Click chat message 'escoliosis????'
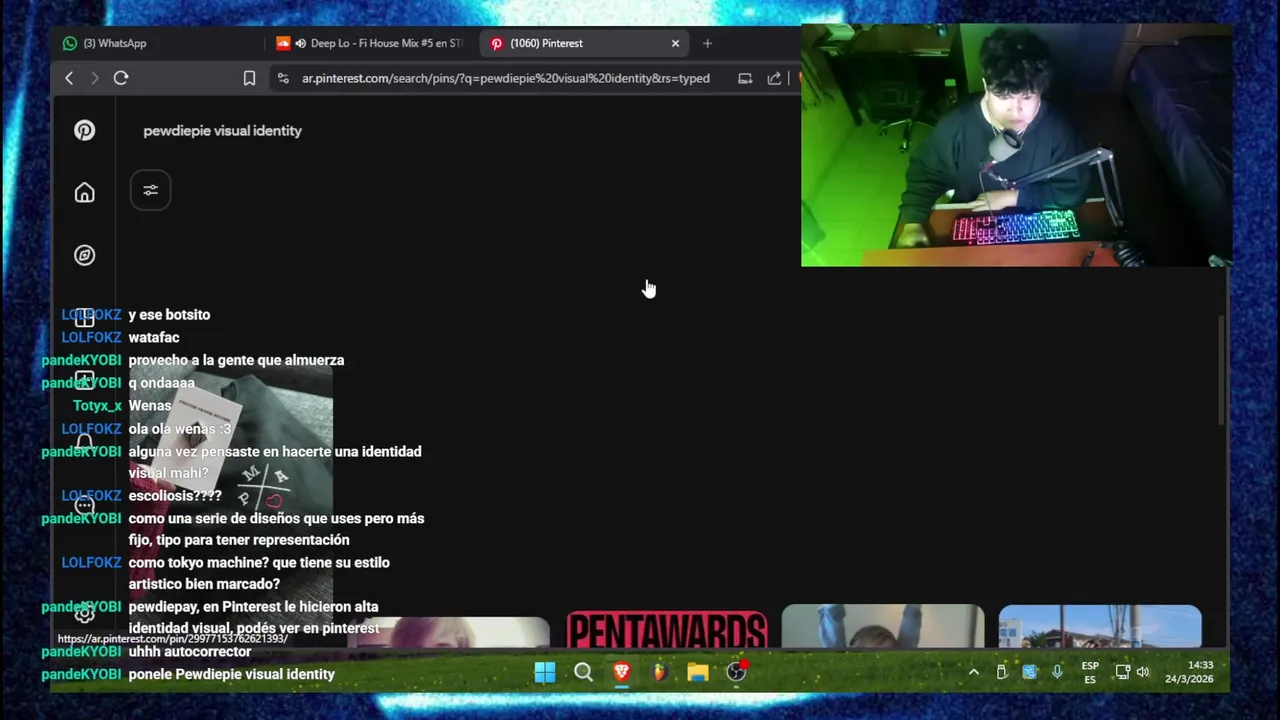This screenshot has width=1280, height=720. coord(175,495)
